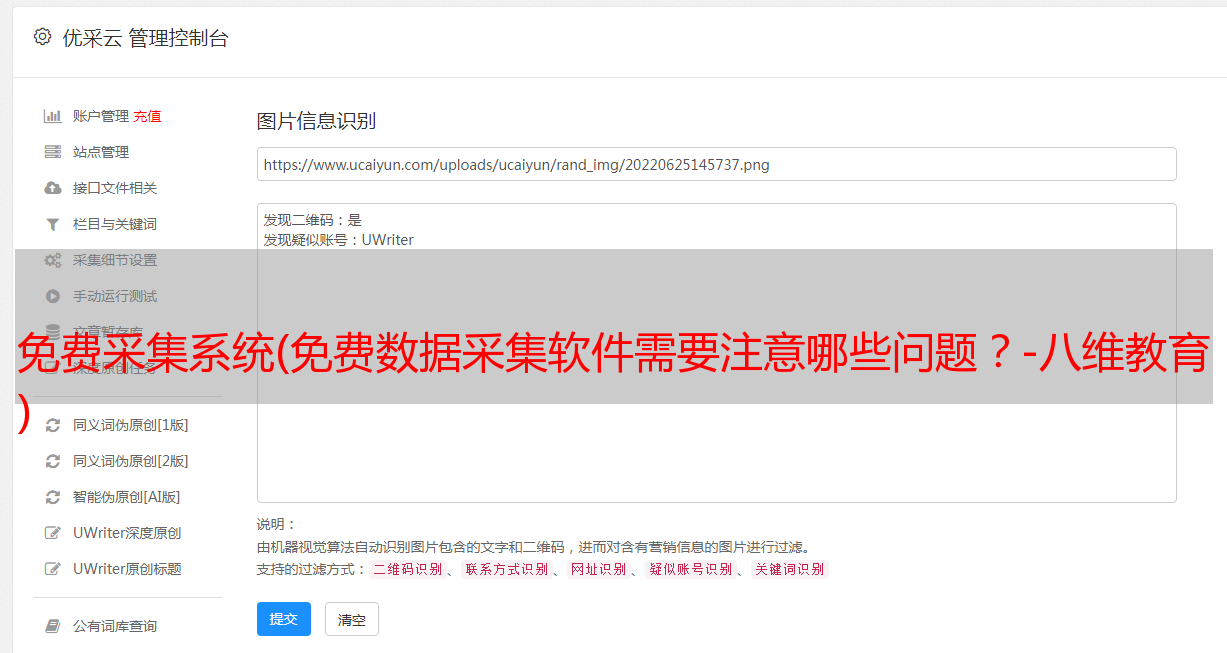Open 栏目与关键词 in the sidebar

coord(115,224)
